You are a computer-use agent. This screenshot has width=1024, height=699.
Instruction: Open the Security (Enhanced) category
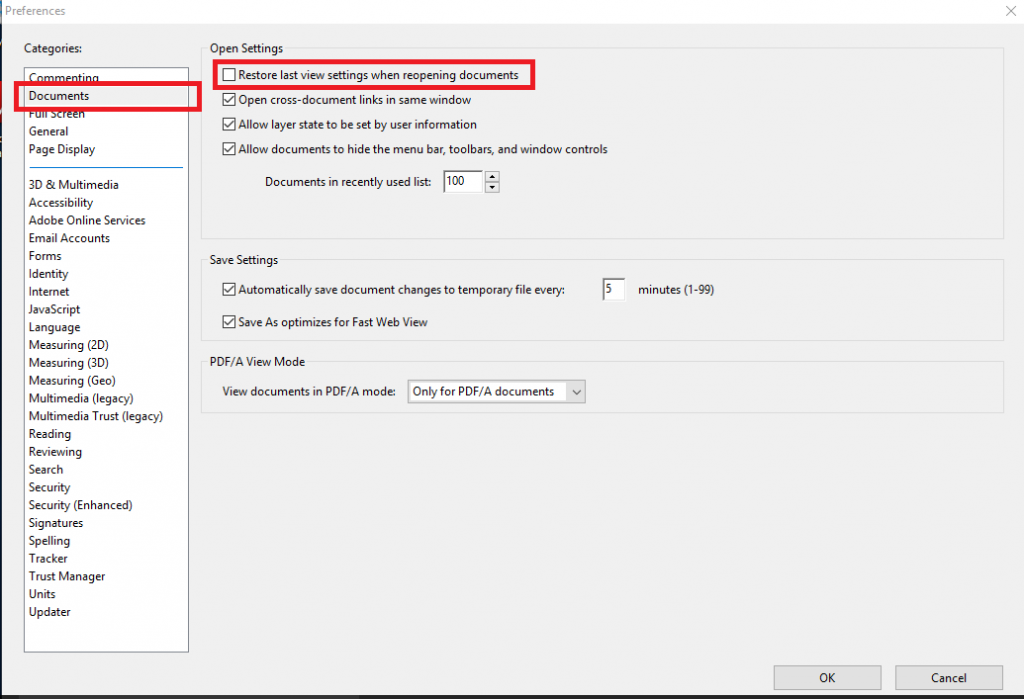(80, 505)
